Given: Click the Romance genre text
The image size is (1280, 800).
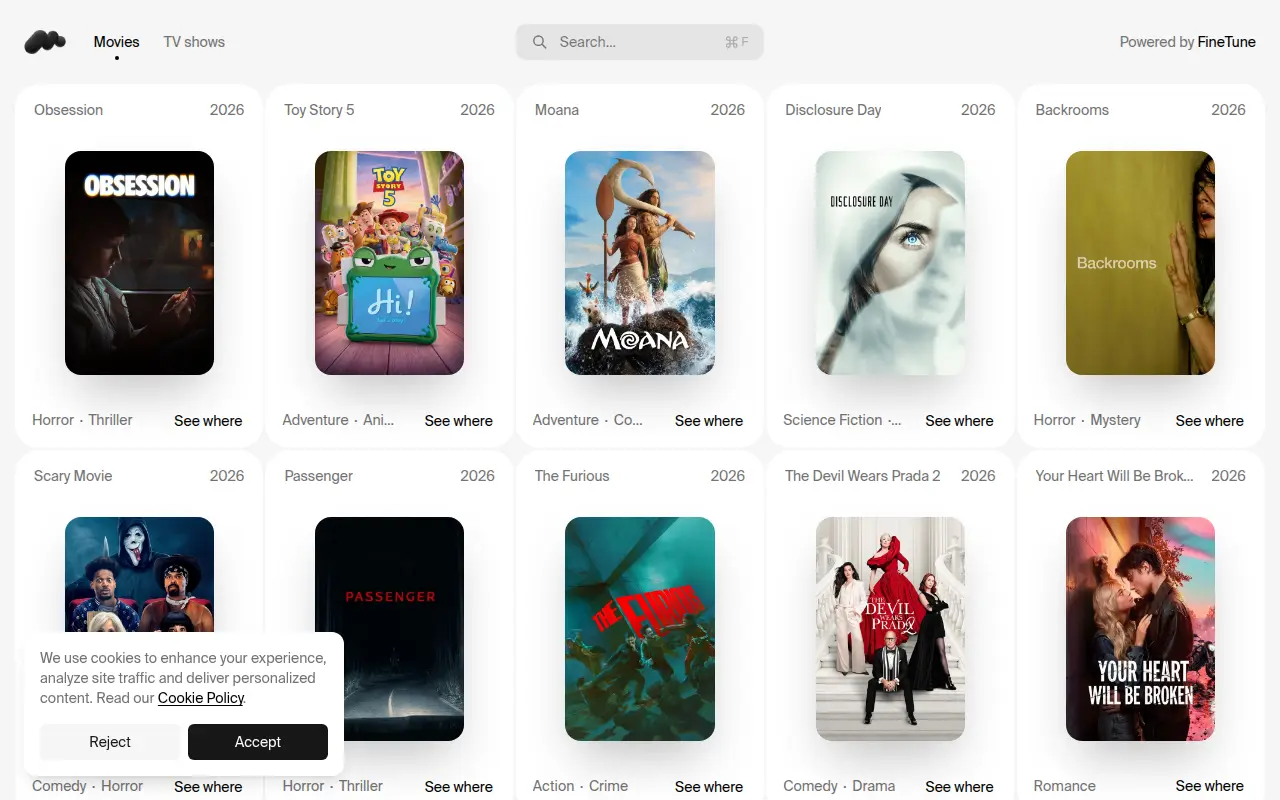Looking at the screenshot, I should (x=1064, y=786).
